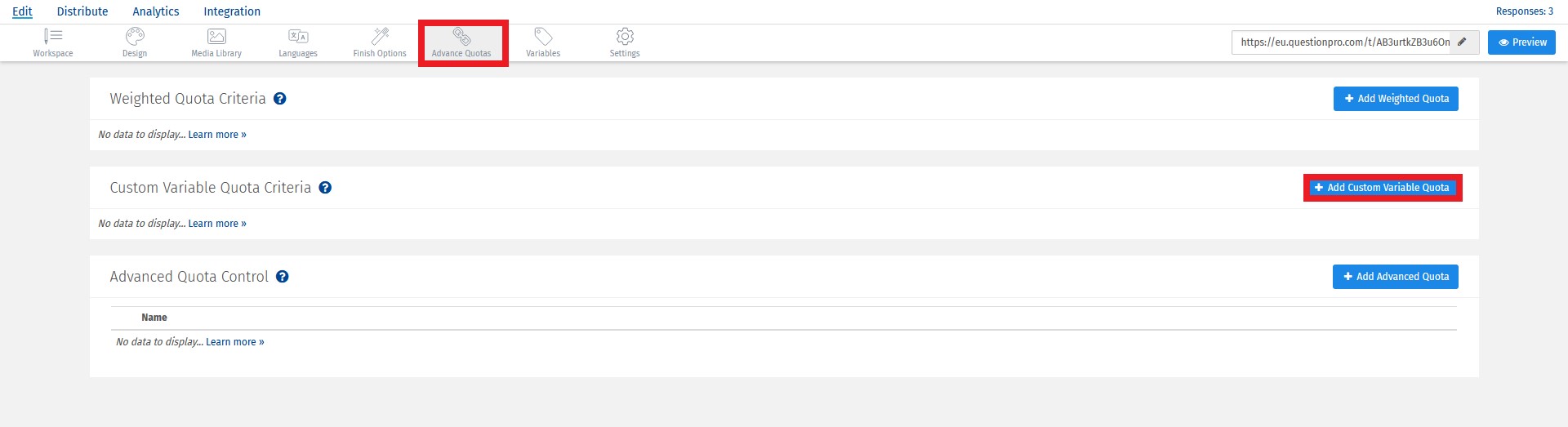Open the Advance Quotas icon

(462, 37)
